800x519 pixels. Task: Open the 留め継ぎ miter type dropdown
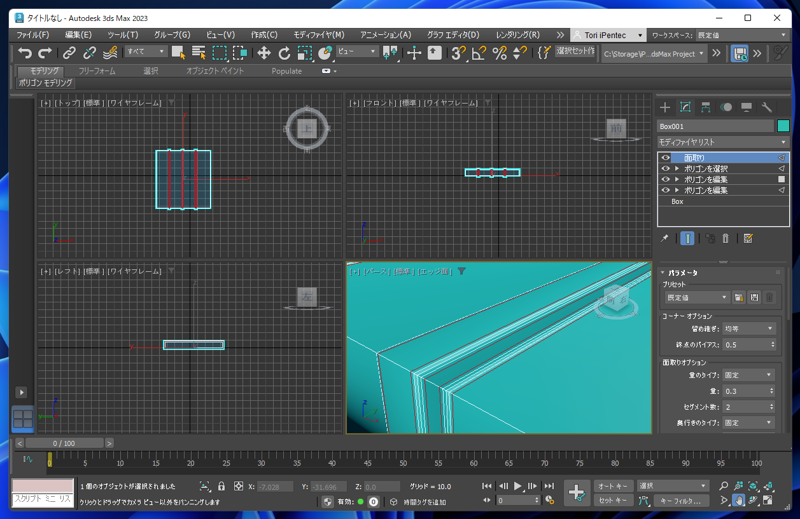tap(749, 329)
